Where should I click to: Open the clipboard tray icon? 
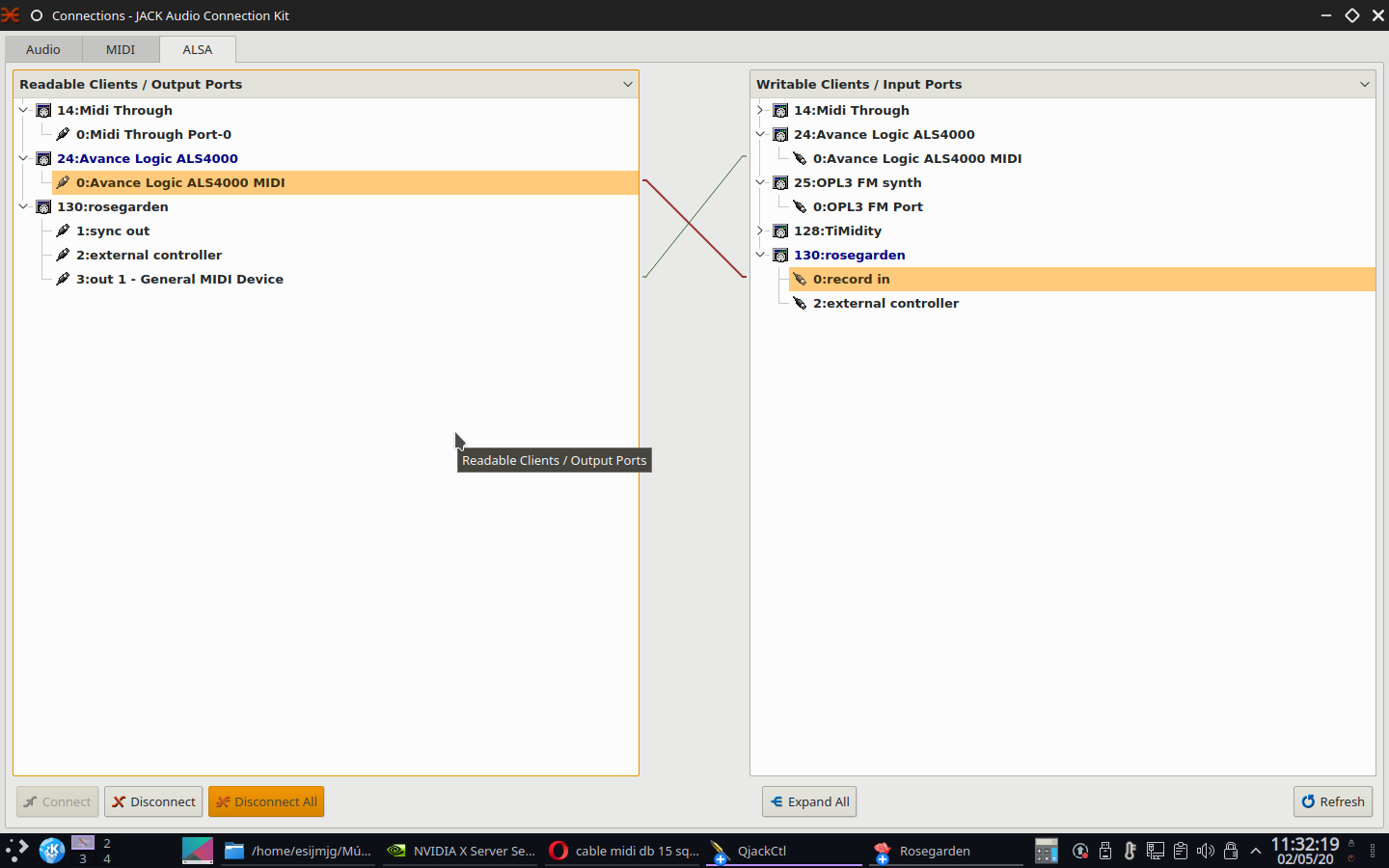tap(1181, 851)
